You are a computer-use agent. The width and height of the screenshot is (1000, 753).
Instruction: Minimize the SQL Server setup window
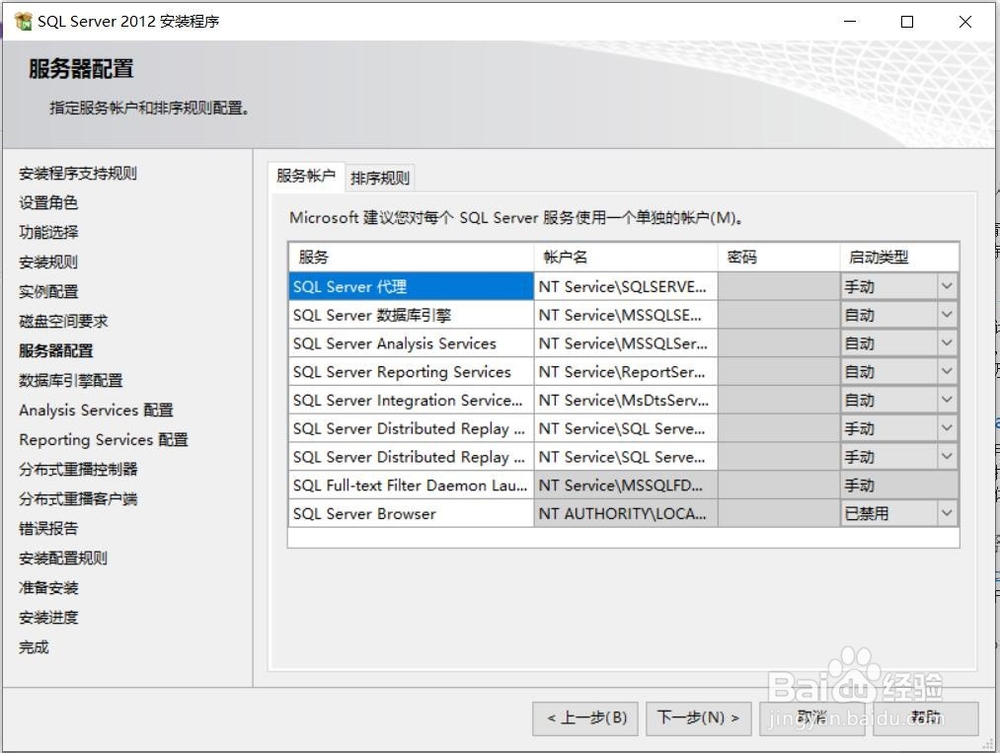pyautogui.click(x=850, y=21)
